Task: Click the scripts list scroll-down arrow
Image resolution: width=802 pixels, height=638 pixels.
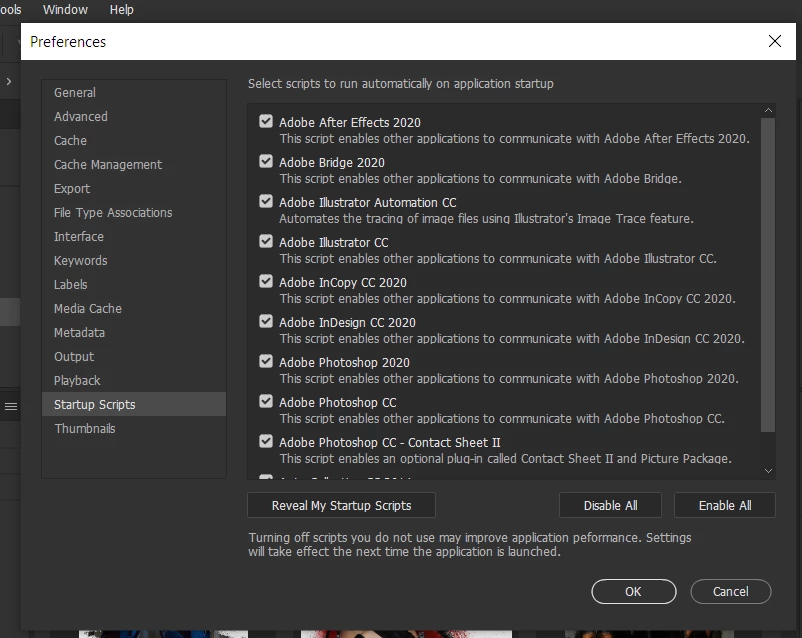Action: [x=768, y=471]
